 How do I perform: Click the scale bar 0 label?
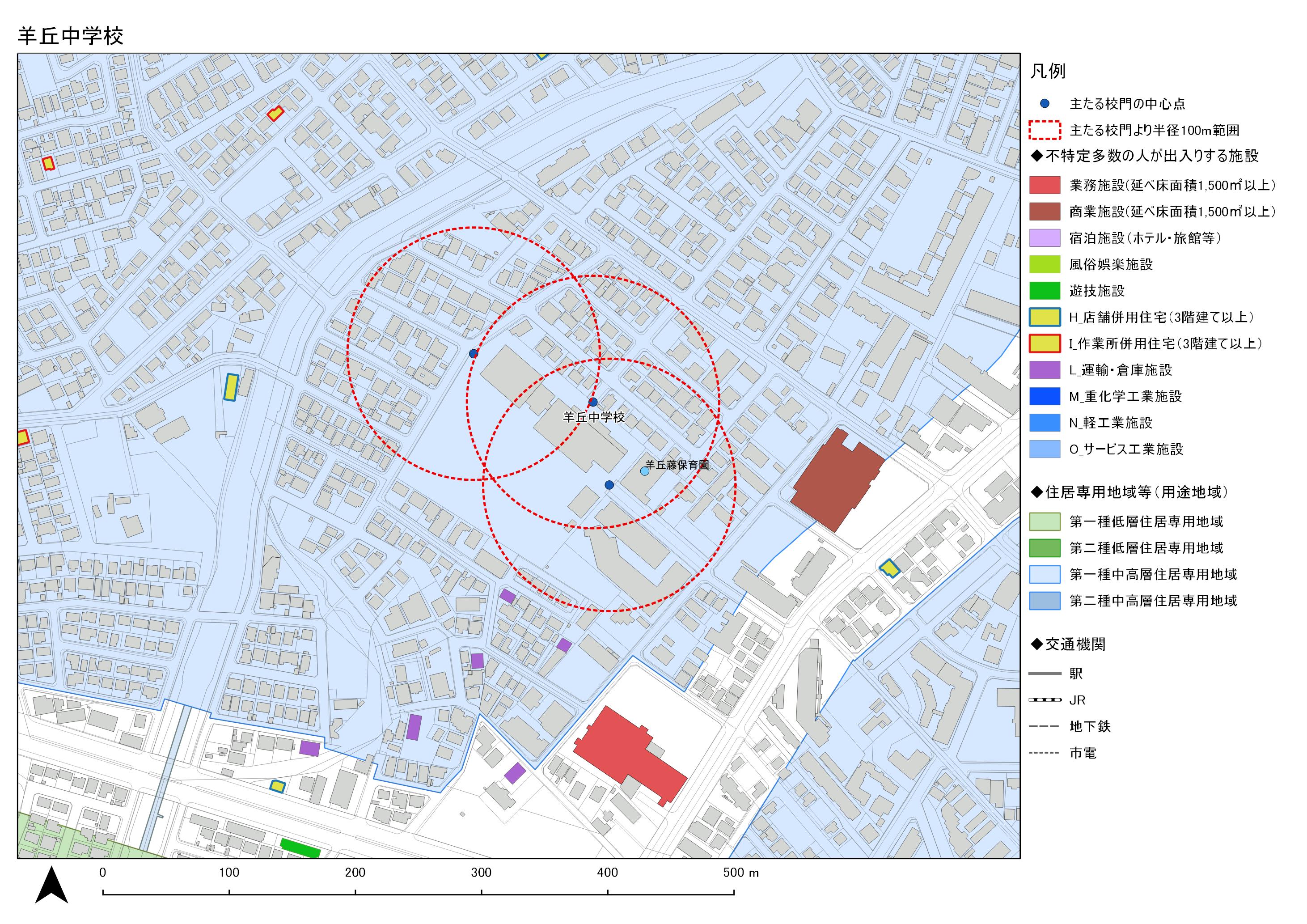coord(102,873)
